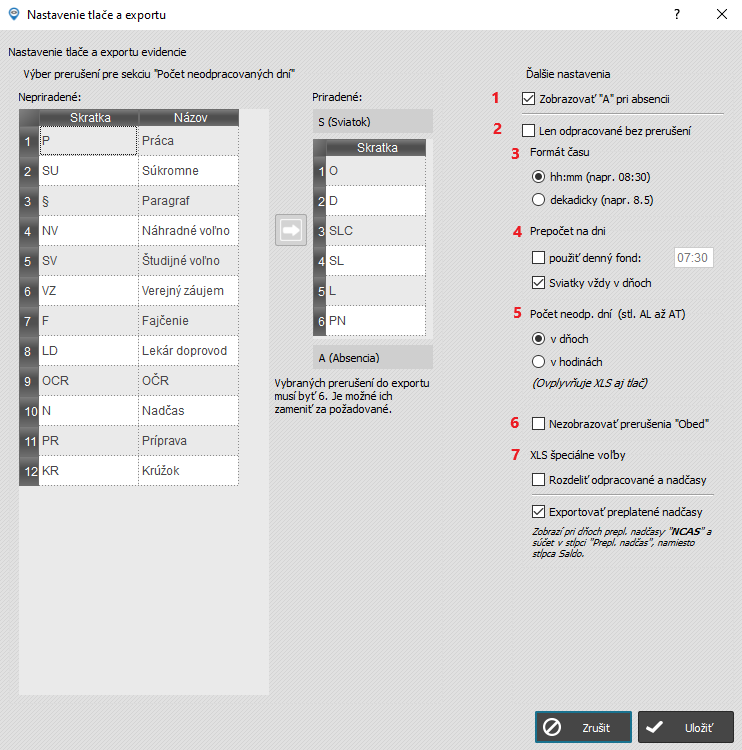Select the Verejný záujem cell
742x750 pixels.
point(188,291)
